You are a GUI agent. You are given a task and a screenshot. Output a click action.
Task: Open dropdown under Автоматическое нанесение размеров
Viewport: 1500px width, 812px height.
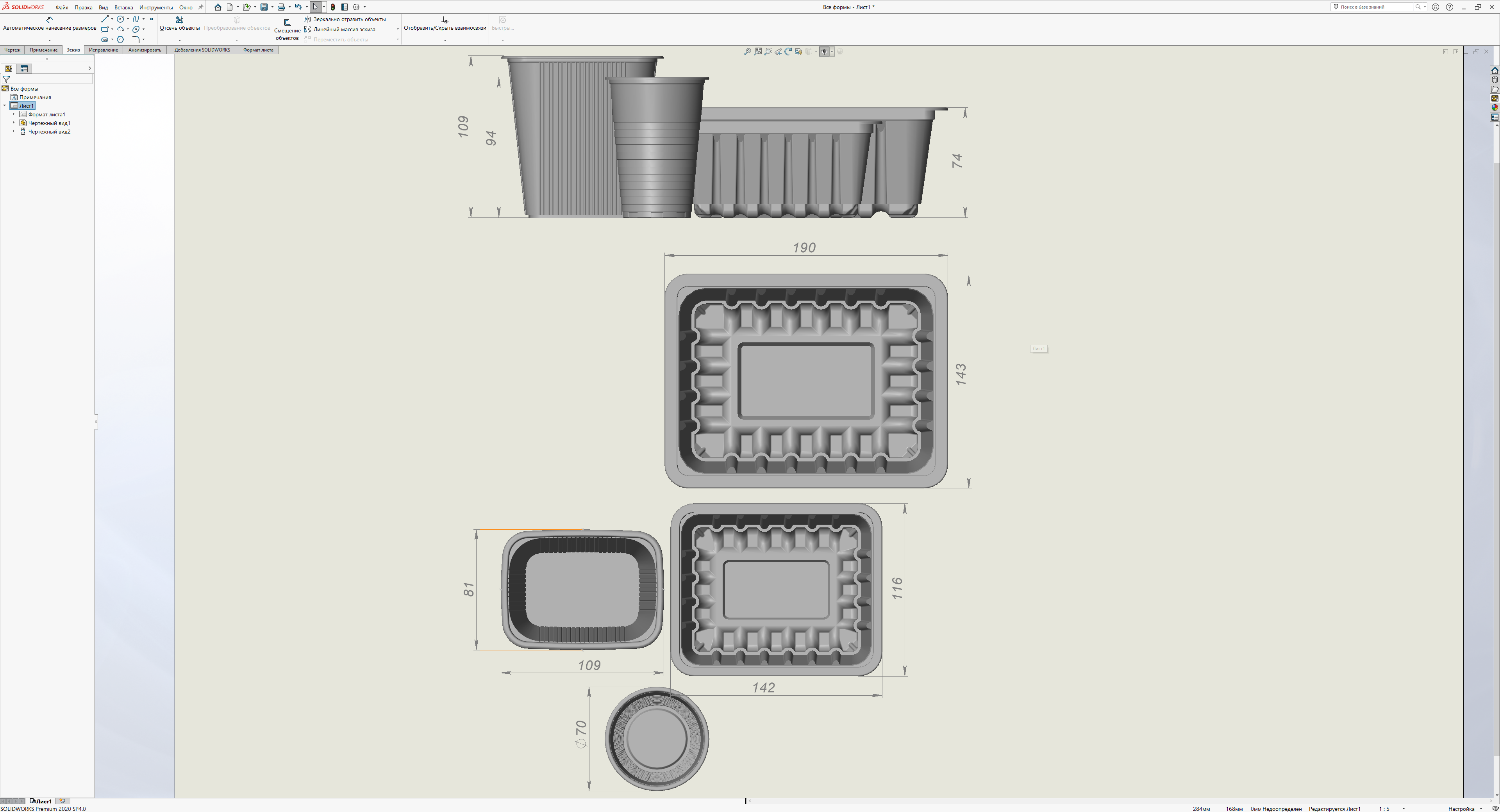(50, 40)
